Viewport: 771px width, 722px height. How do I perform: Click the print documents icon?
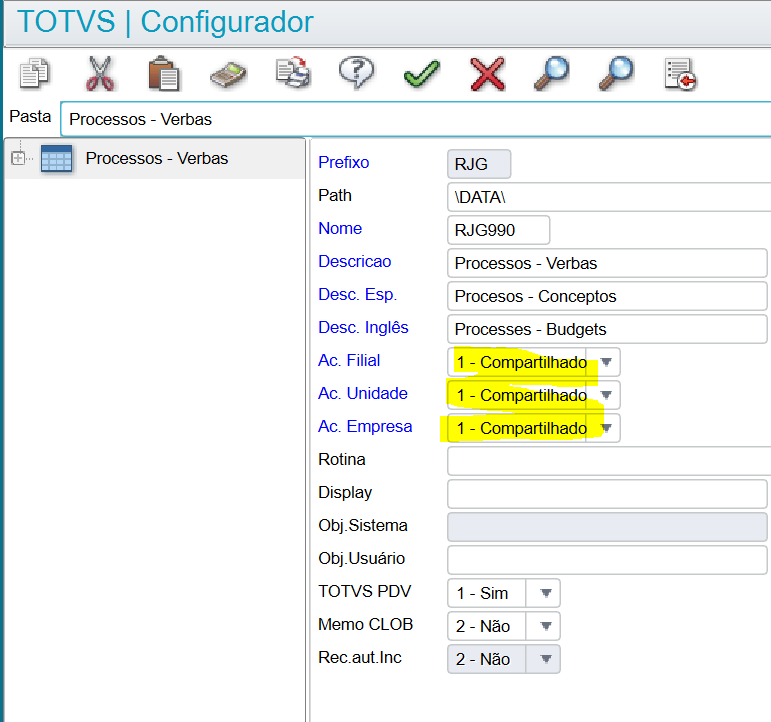(x=293, y=73)
